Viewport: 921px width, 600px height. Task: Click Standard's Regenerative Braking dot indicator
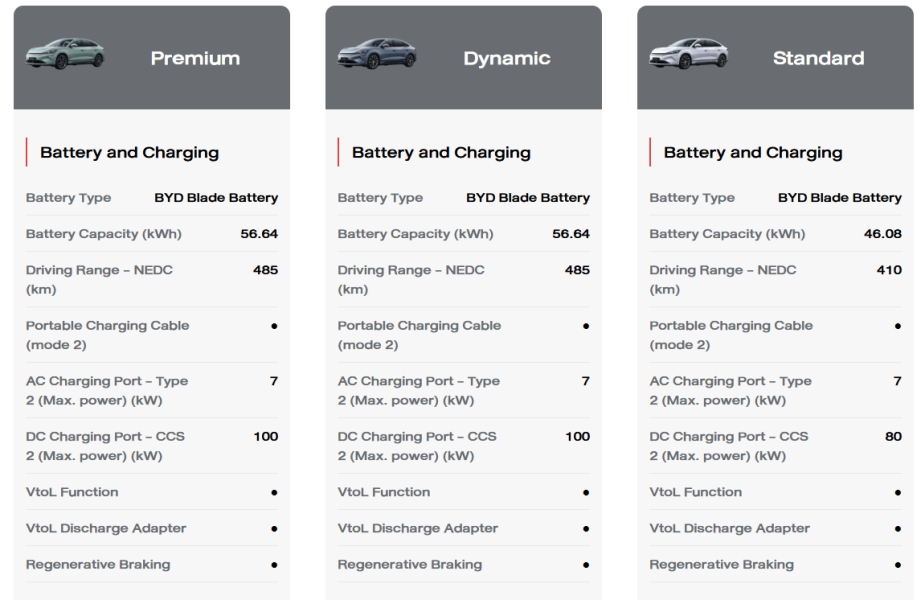coord(898,565)
